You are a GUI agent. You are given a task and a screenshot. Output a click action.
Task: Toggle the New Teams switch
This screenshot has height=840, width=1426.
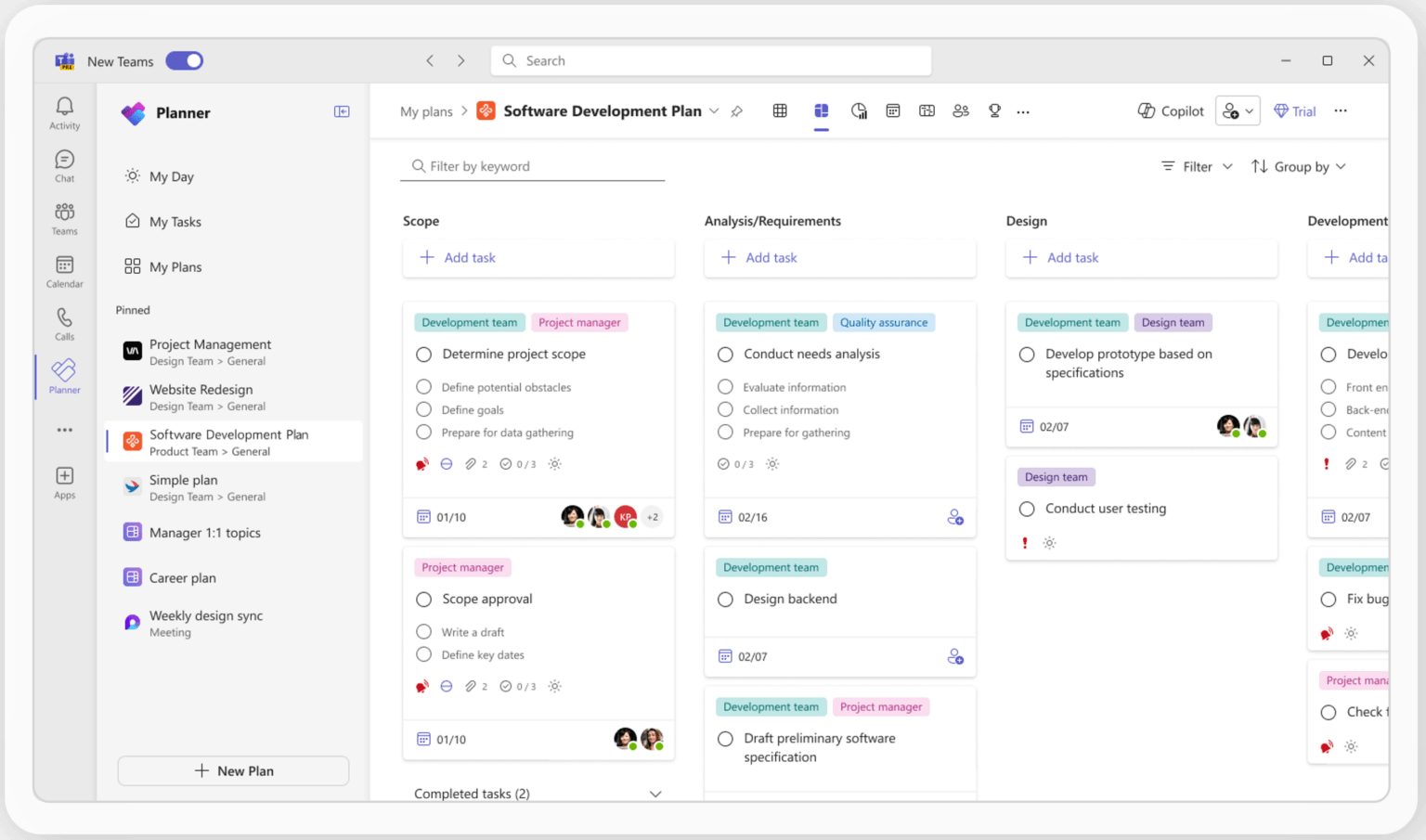[x=185, y=60]
